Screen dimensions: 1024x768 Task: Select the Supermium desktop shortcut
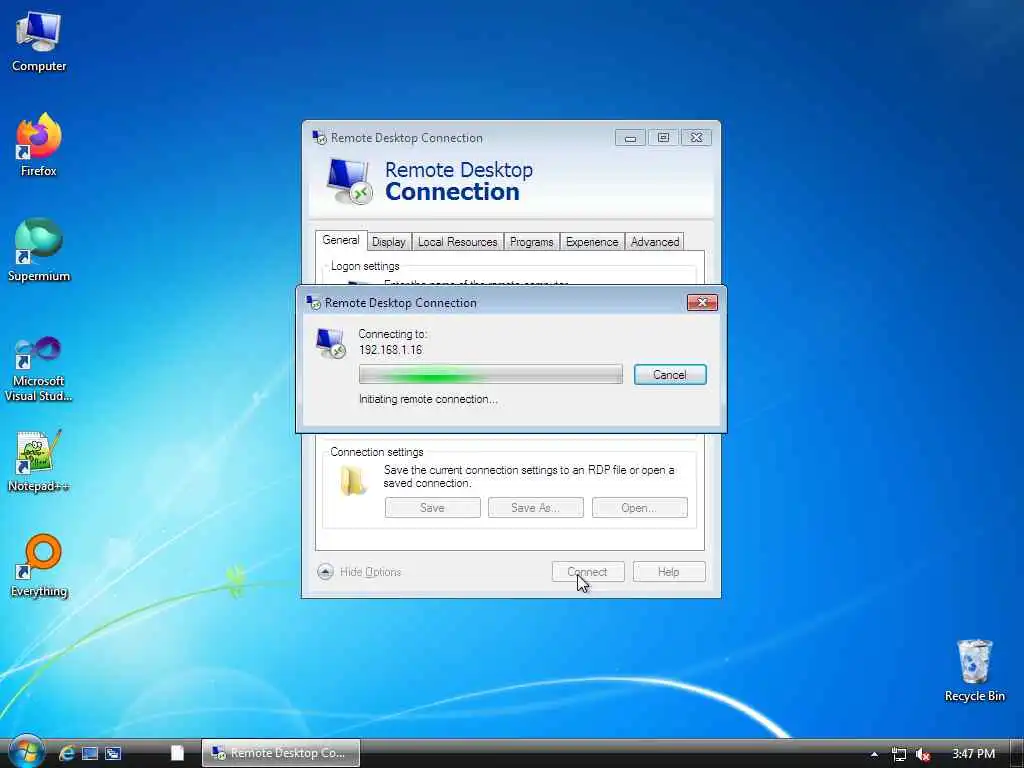(x=39, y=250)
